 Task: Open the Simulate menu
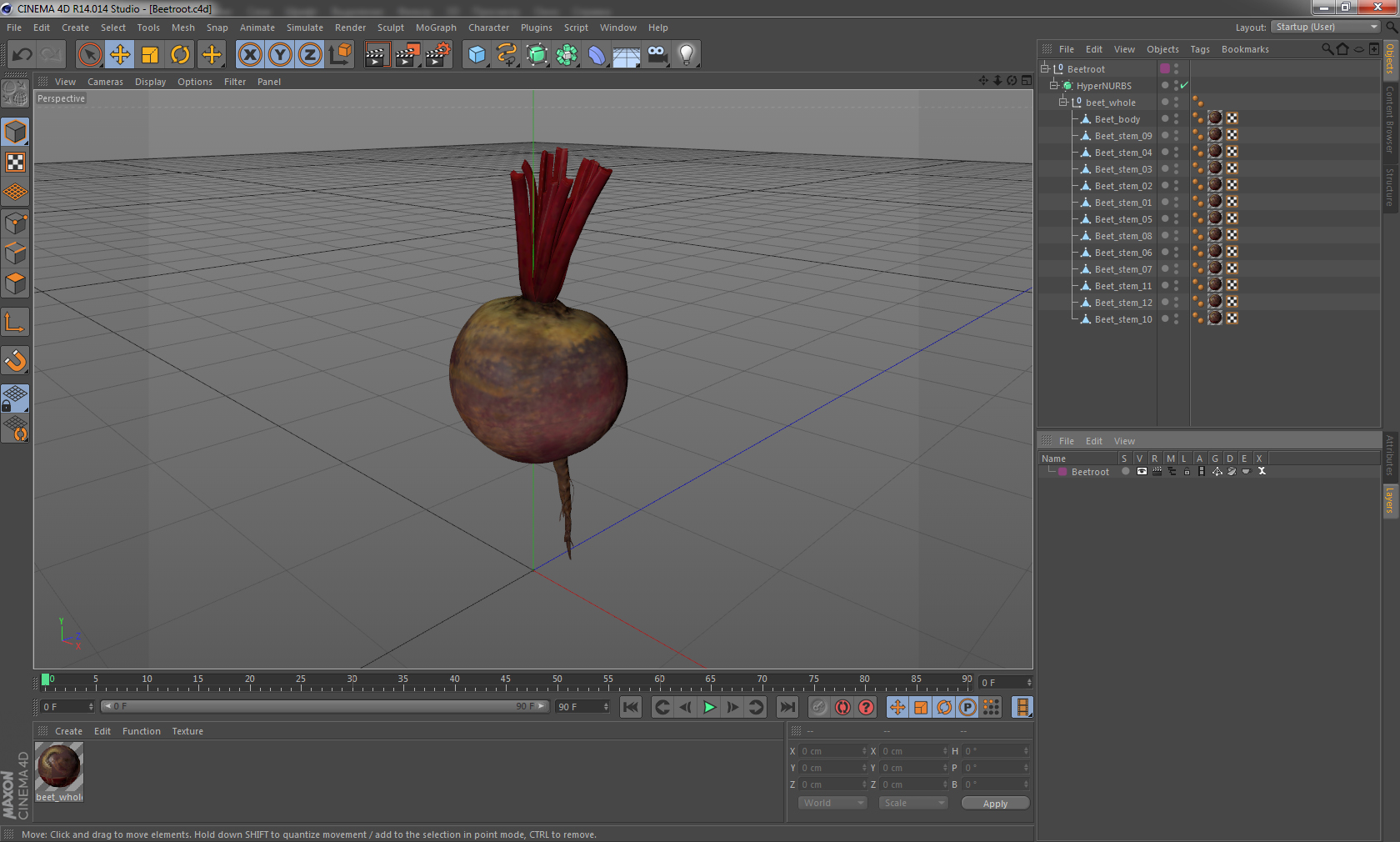tap(305, 28)
